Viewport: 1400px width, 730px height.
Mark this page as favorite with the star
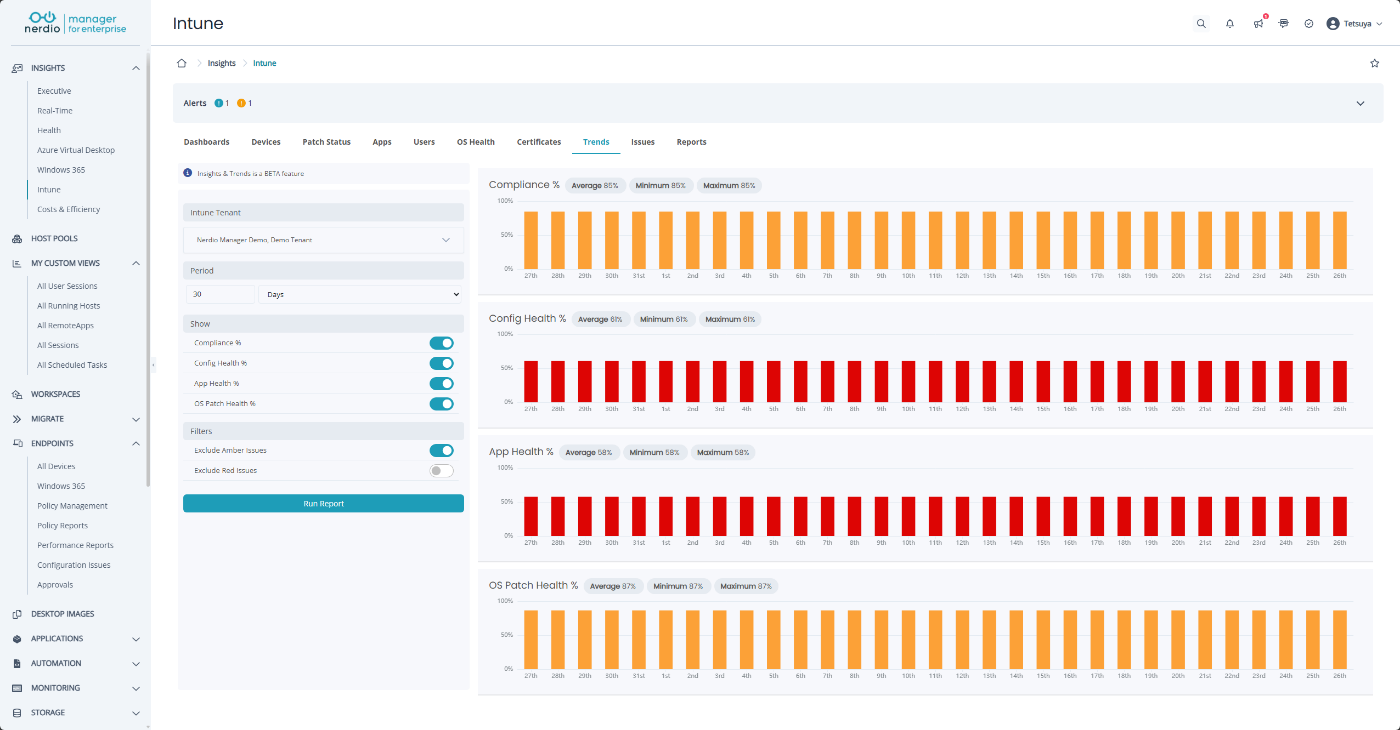point(1374,63)
